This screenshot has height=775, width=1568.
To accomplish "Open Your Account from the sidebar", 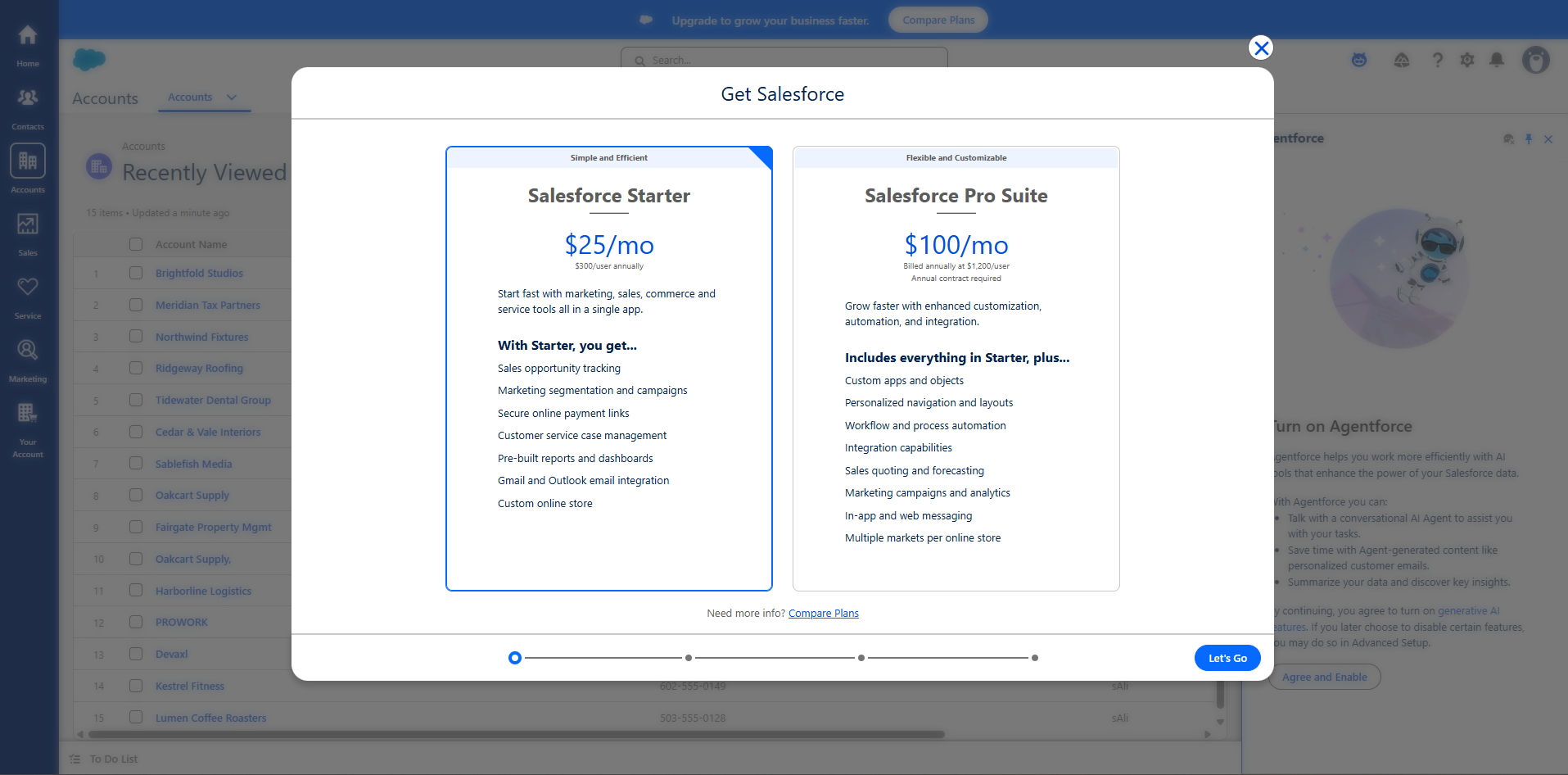I will click(x=28, y=430).
